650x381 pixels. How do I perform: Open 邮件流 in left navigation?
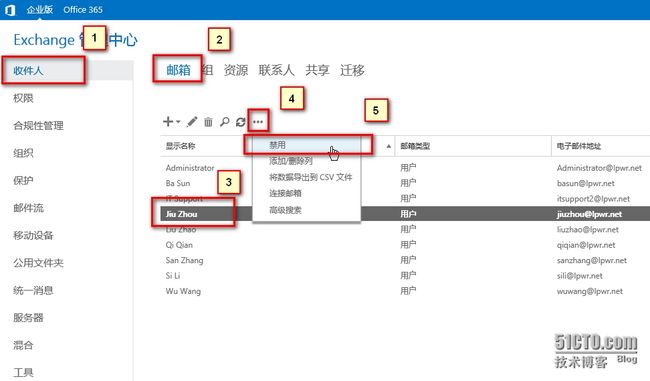pyautogui.click(x=28, y=208)
